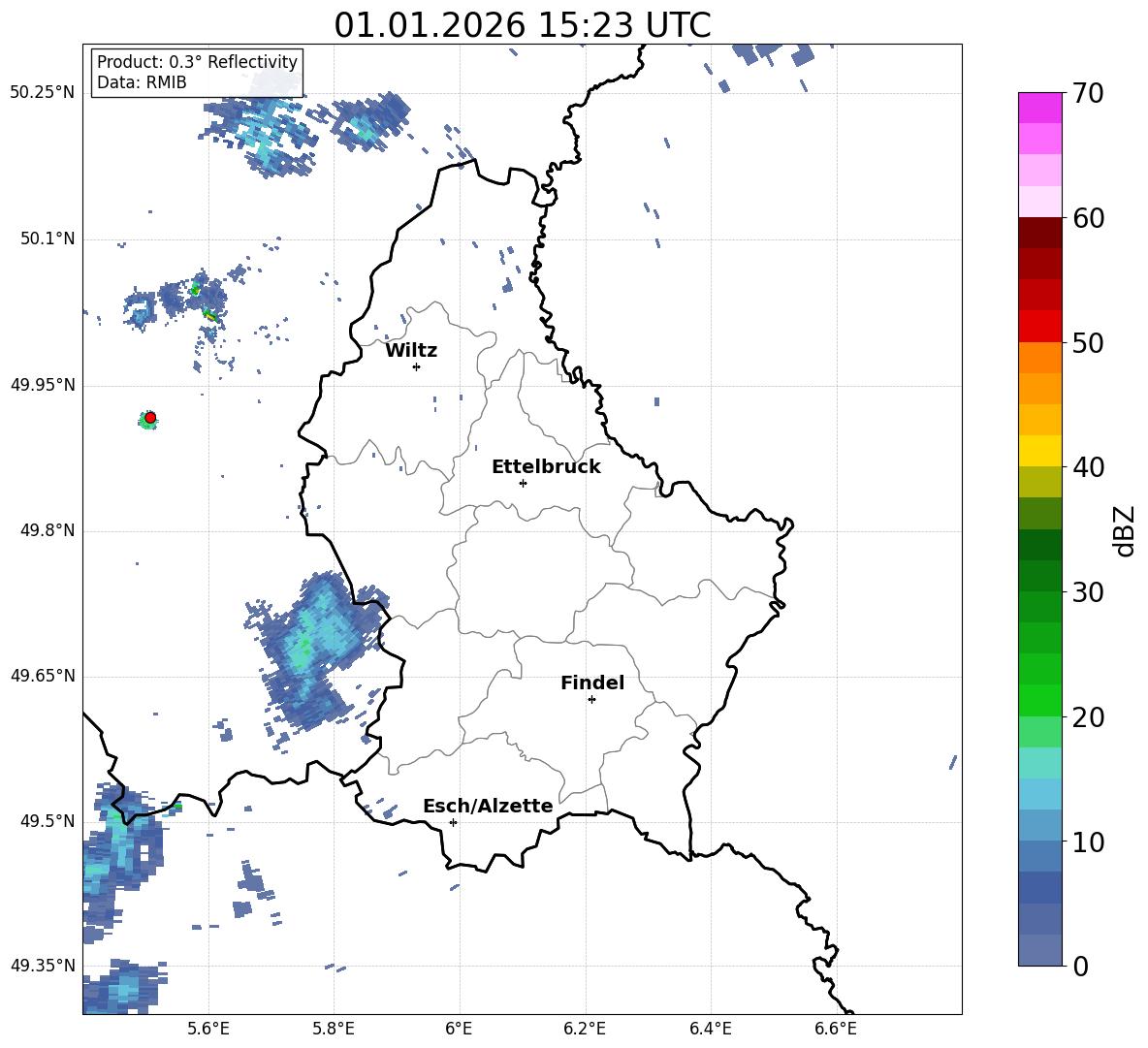1148x1048 pixels.
Task: Click the large radar echo west of Luxembourg border
Action: [x=313, y=651]
